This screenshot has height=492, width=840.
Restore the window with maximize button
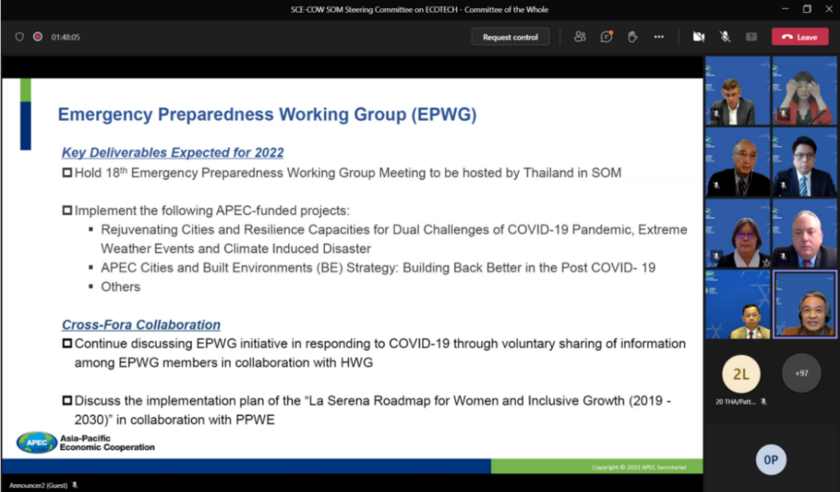coord(807,9)
